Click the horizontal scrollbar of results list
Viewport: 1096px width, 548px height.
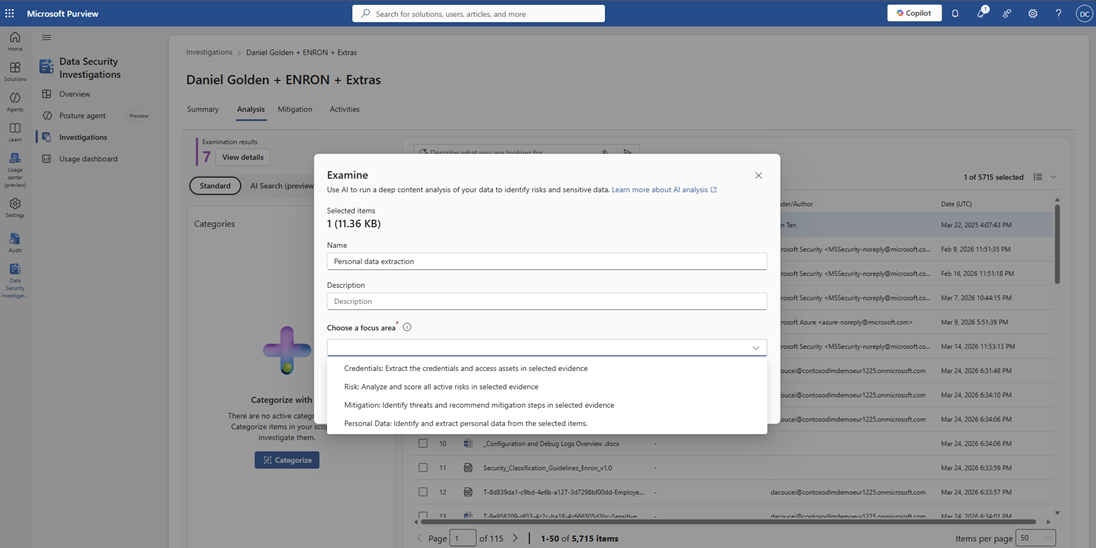point(727,521)
